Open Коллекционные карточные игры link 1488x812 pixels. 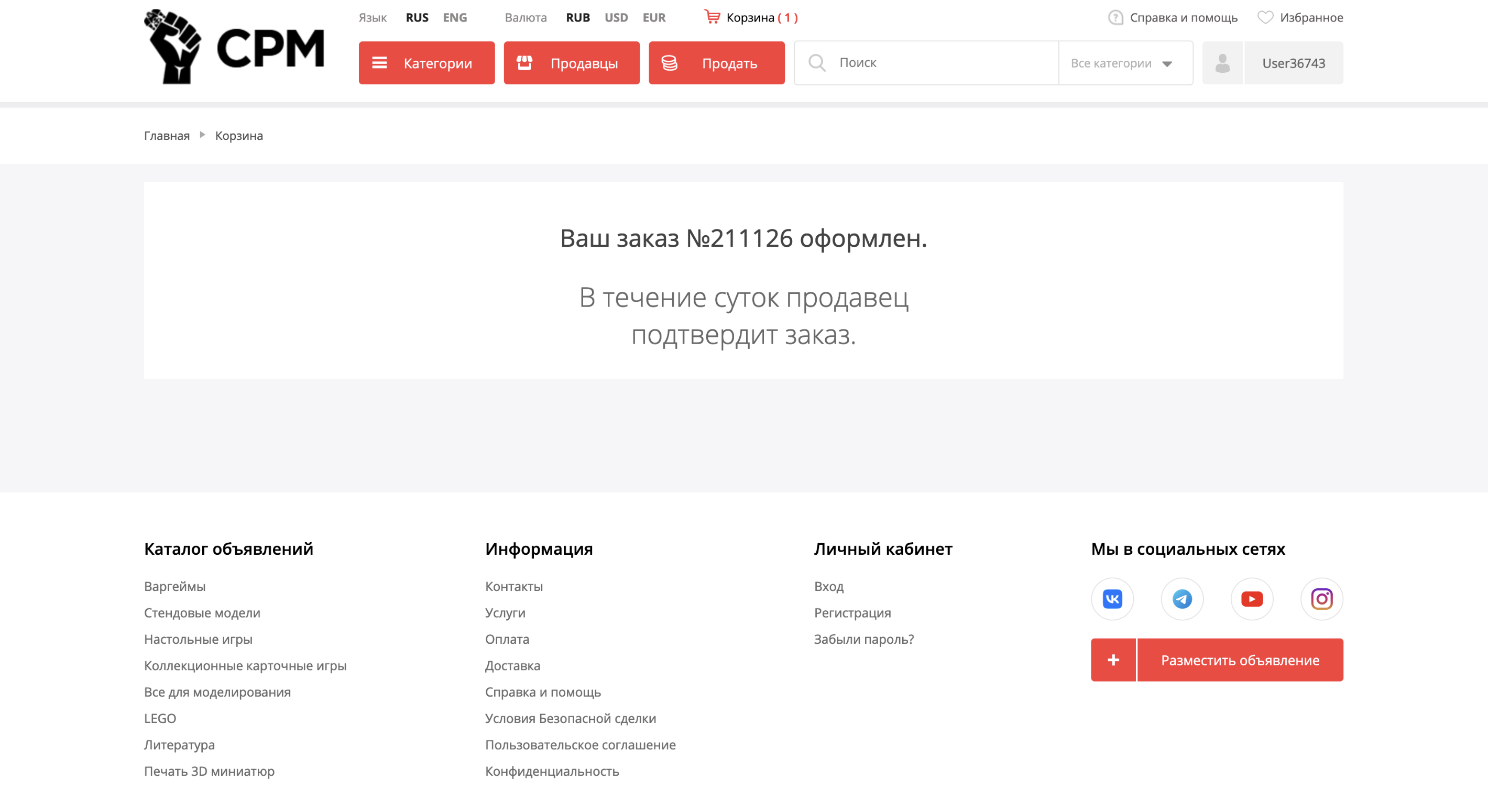tap(245, 665)
